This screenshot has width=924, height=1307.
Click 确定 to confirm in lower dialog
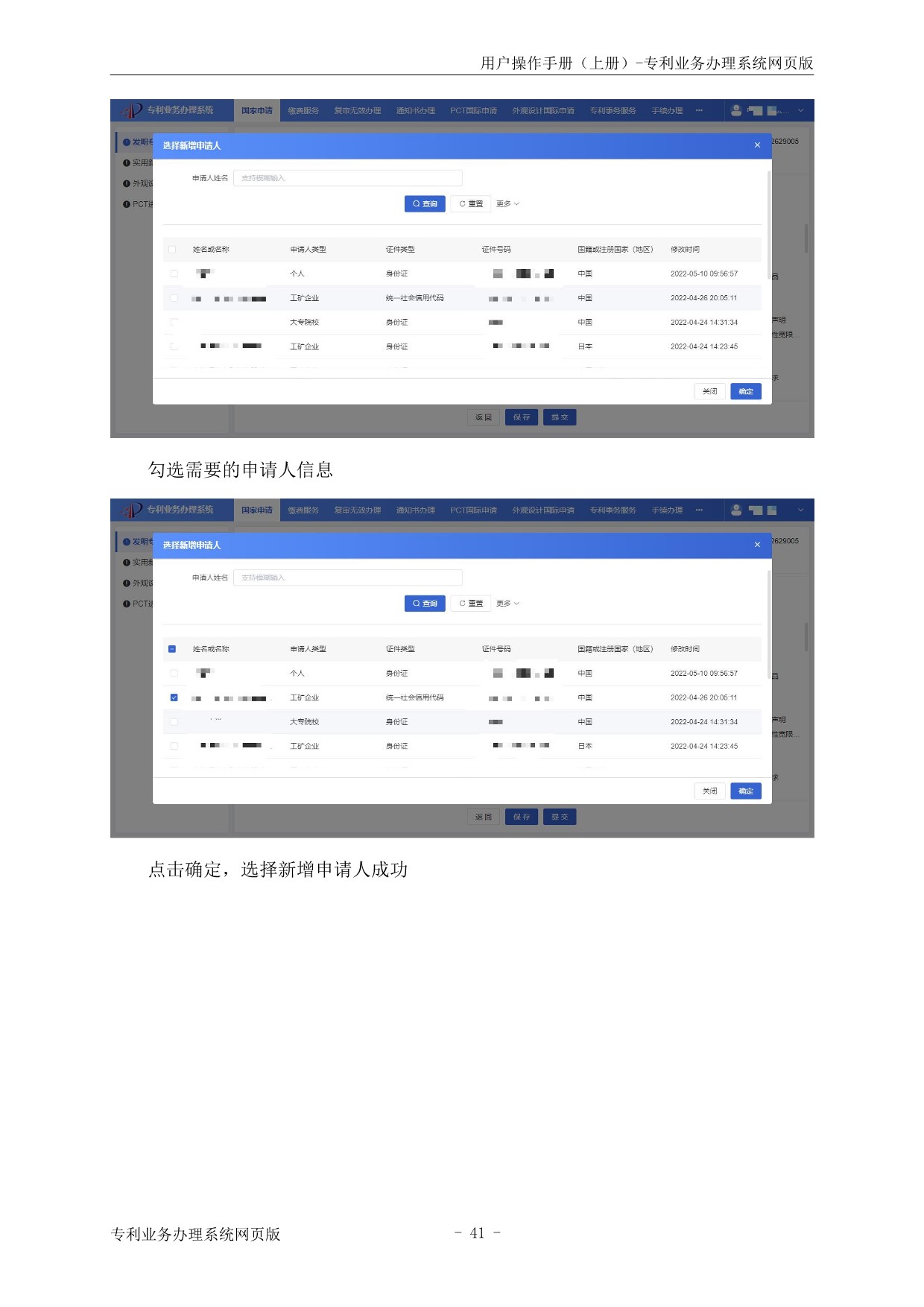point(745,791)
